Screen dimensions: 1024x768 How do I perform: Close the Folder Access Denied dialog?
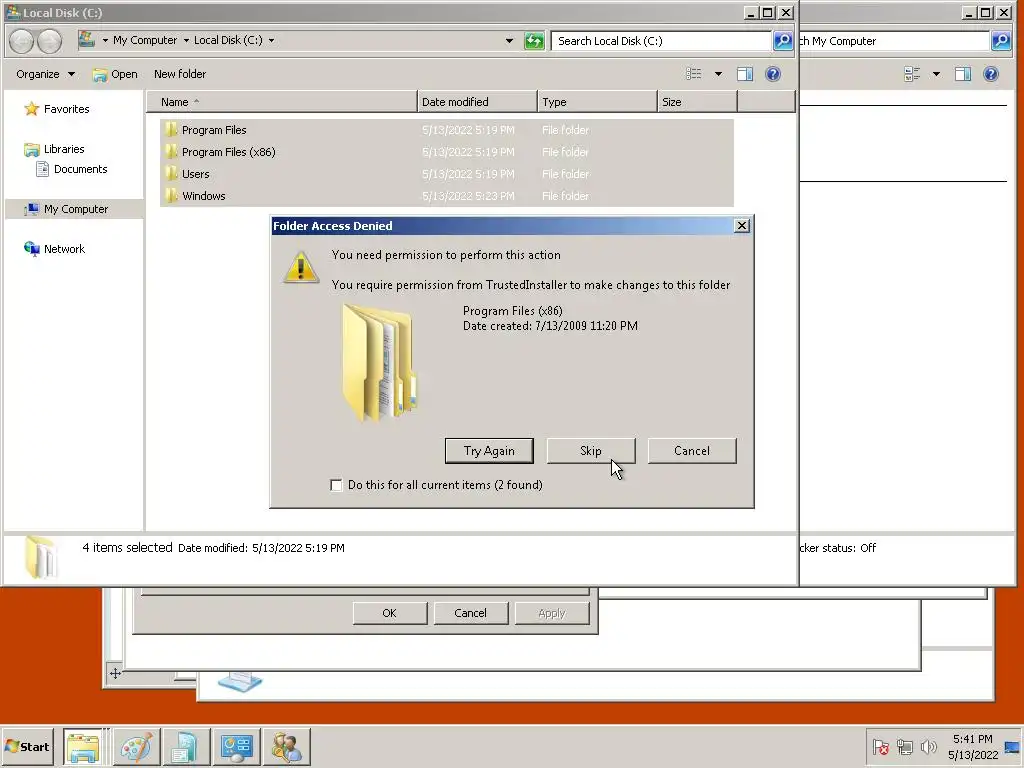coord(741,225)
